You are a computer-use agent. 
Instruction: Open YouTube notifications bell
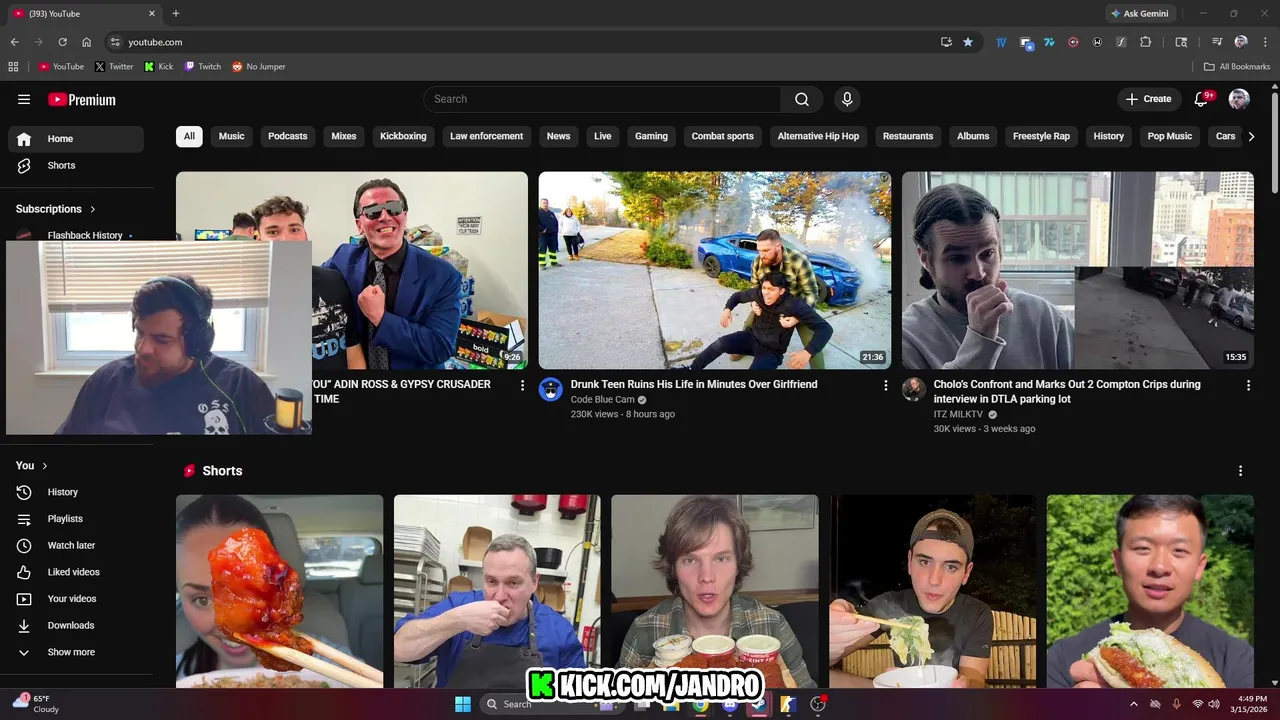coord(1202,99)
